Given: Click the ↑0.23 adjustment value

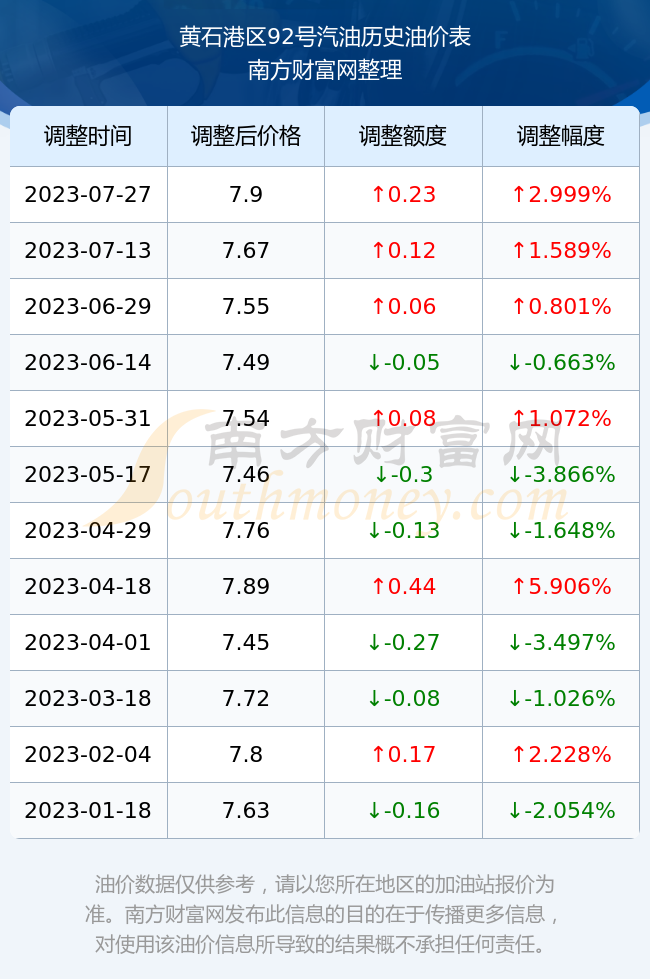Looking at the screenshot, I should (x=403, y=194).
